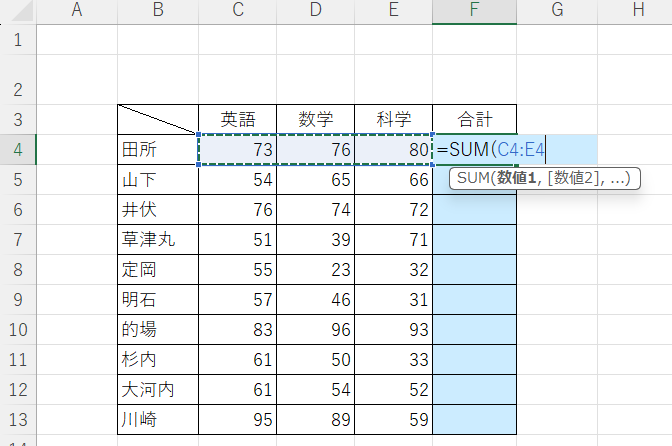Select the cell with name 田所
Screen dimensions: 672x446
coord(157,150)
